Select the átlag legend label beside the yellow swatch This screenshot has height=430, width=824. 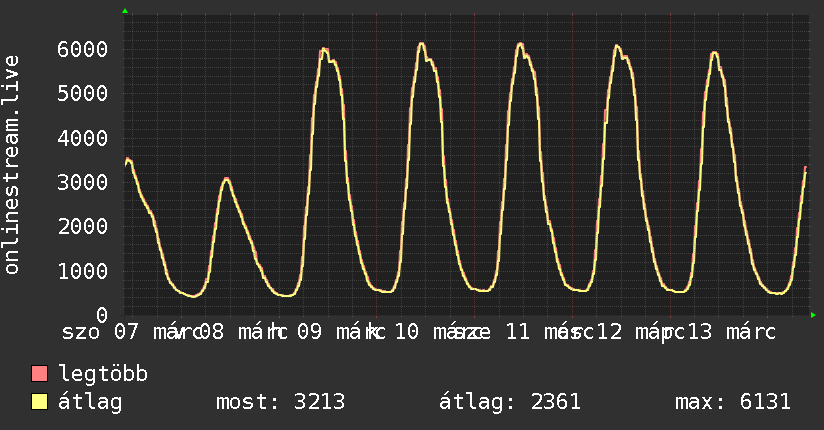[90, 402]
